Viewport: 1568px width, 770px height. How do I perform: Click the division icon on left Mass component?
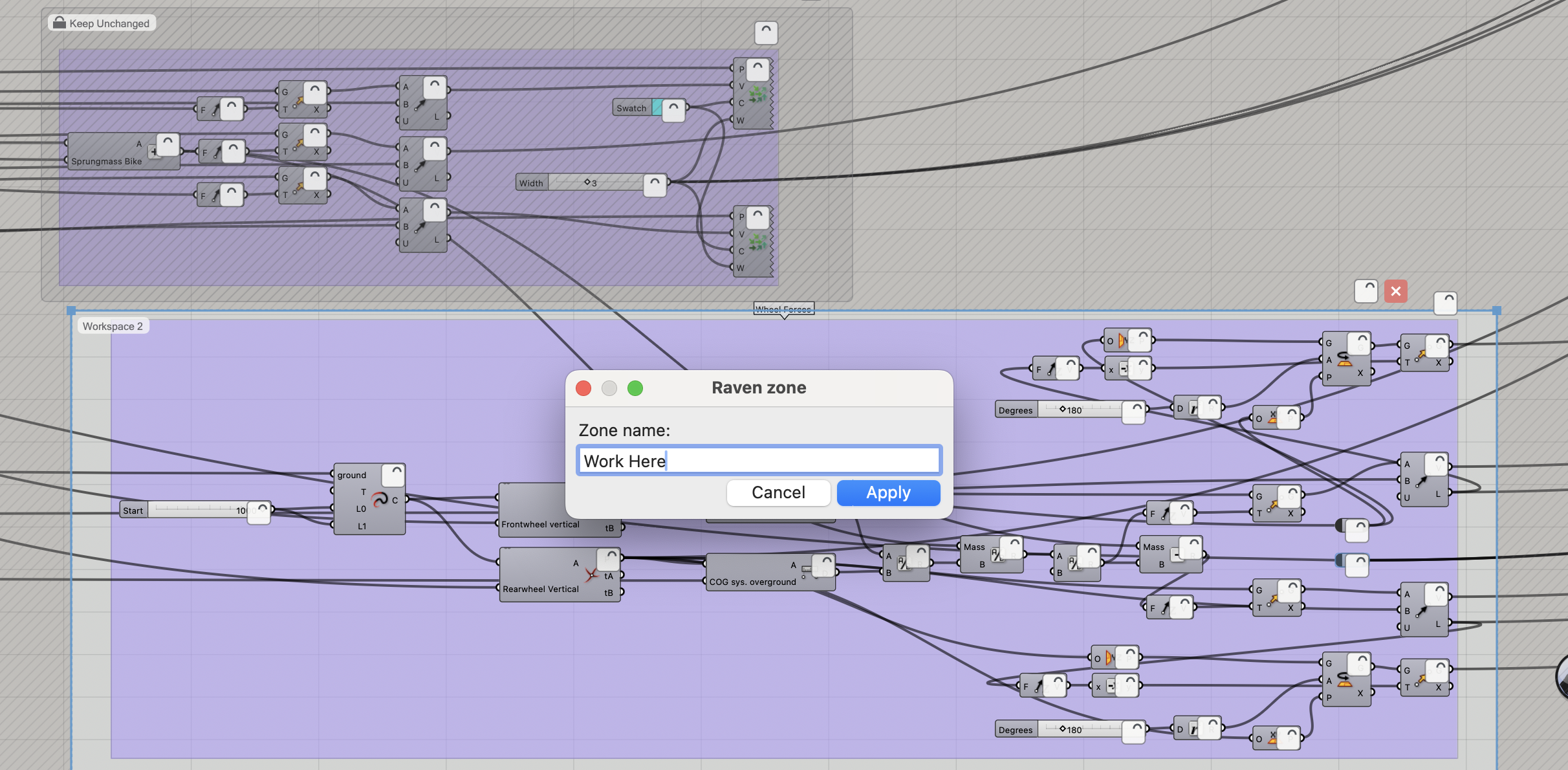(x=997, y=555)
